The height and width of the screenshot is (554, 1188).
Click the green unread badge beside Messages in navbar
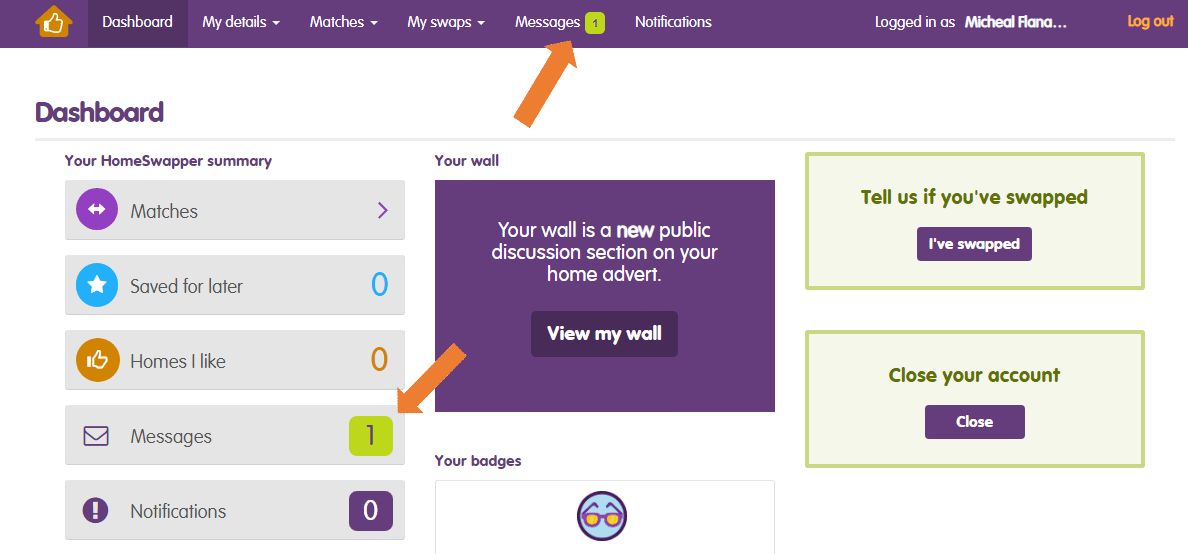595,23
